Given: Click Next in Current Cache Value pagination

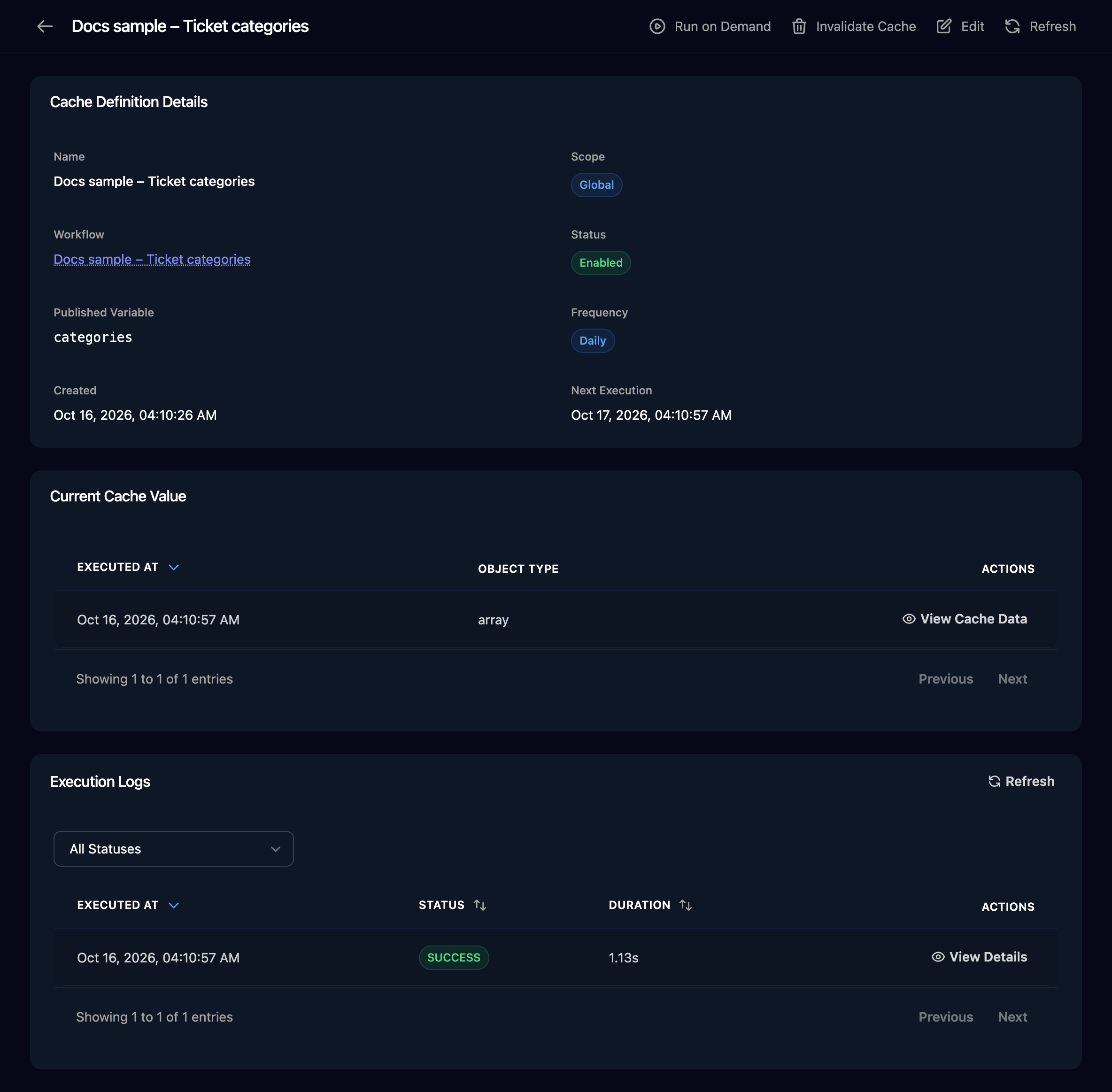Looking at the screenshot, I should point(1012,679).
